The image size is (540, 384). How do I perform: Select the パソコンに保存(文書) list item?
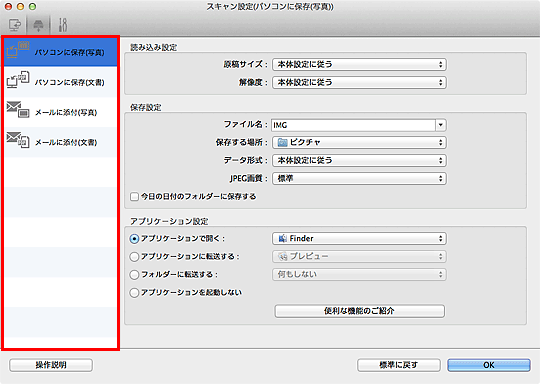tap(61, 82)
